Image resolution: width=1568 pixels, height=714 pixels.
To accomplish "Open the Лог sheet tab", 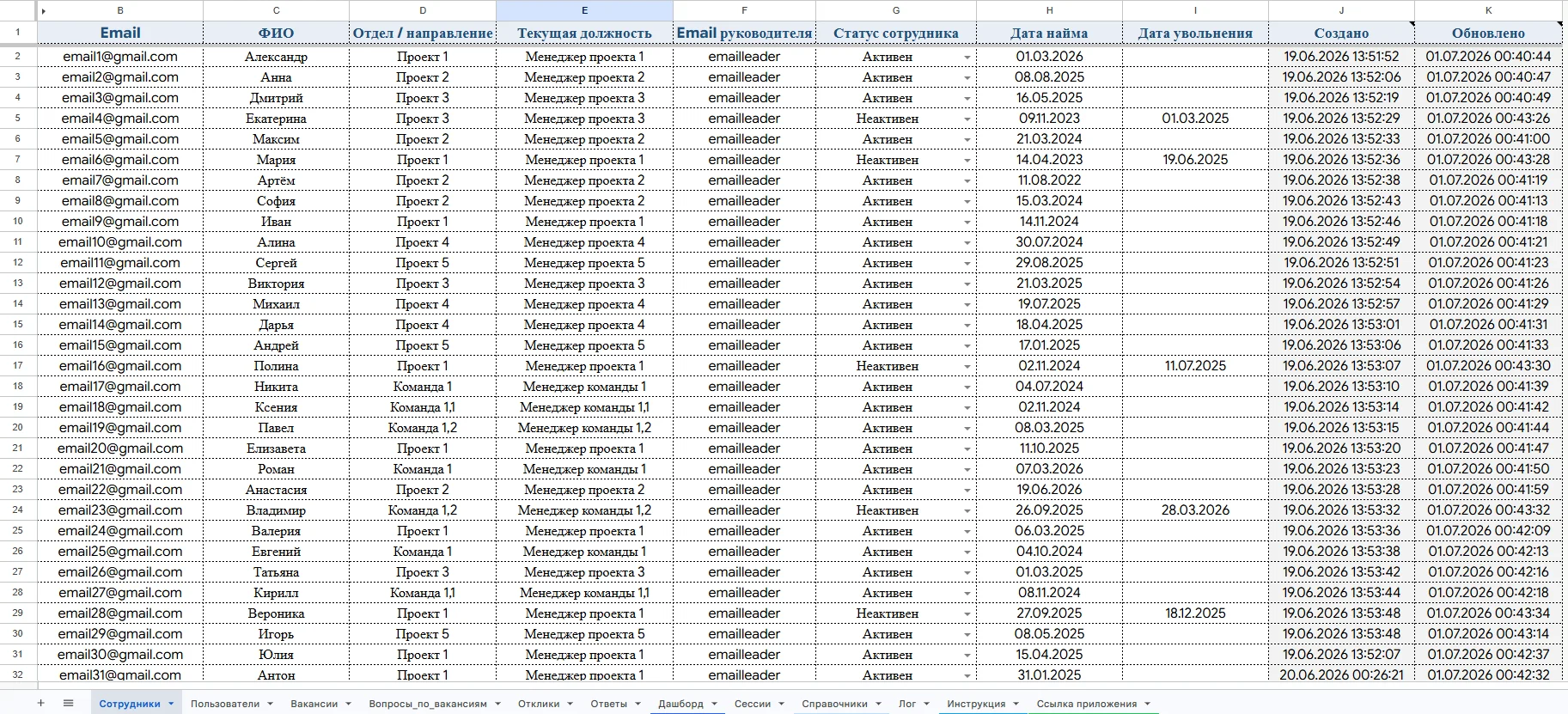I will pyautogui.click(x=907, y=704).
